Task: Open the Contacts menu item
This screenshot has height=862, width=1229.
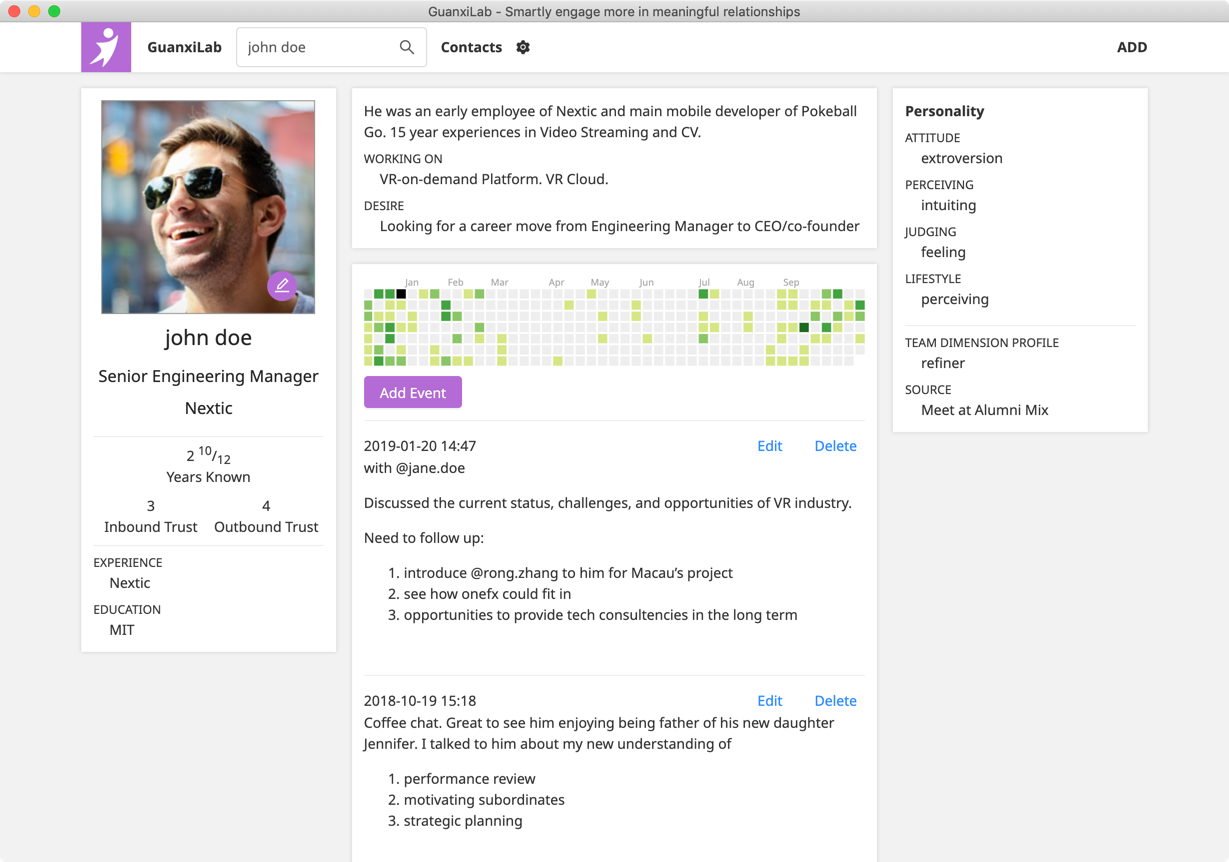Action: coord(471,47)
